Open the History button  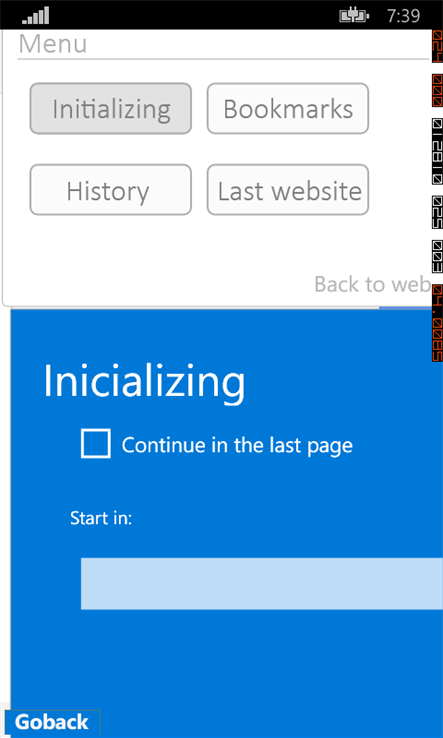(x=111, y=190)
